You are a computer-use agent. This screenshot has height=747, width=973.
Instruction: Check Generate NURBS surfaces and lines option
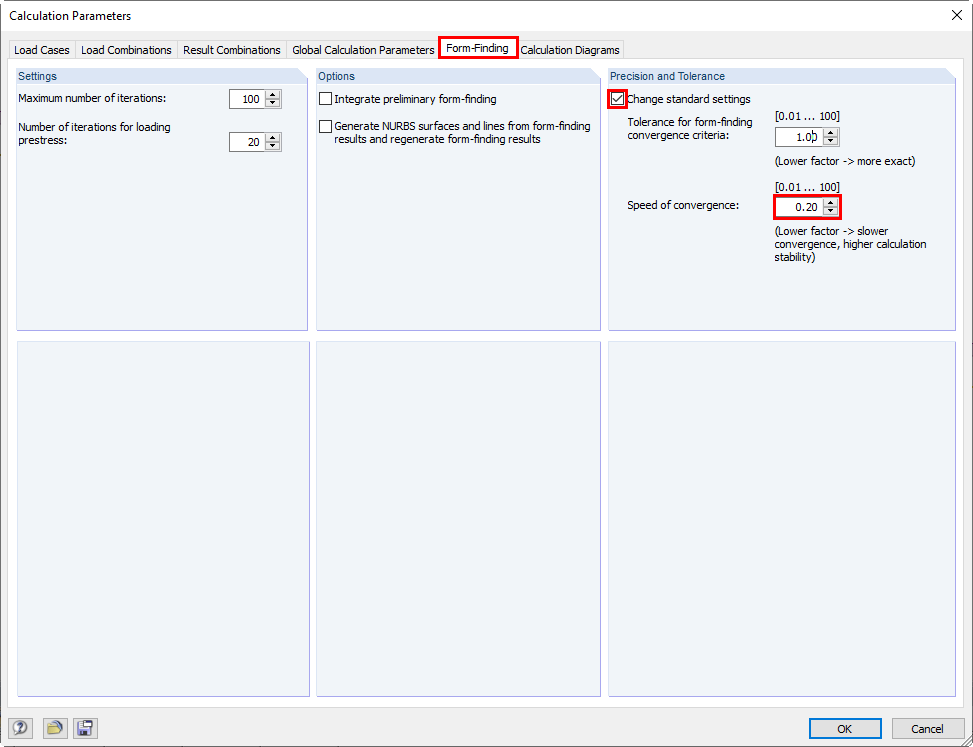pyautogui.click(x=325, y=127)
